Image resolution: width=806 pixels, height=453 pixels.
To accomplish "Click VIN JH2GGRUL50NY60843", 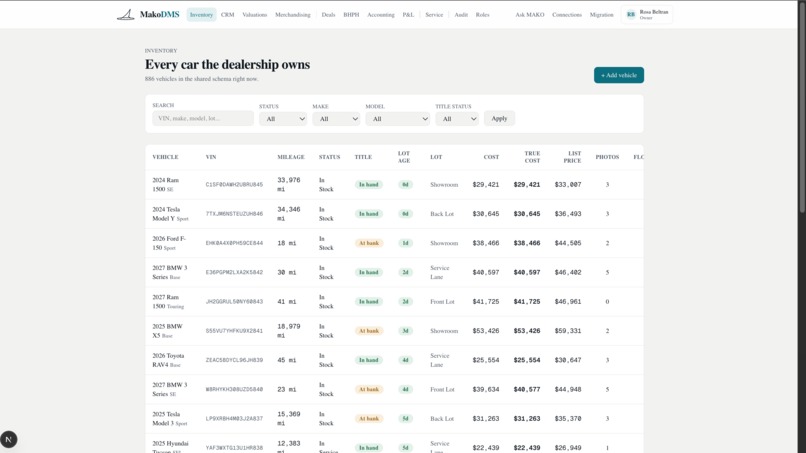I will coord(234,302).
